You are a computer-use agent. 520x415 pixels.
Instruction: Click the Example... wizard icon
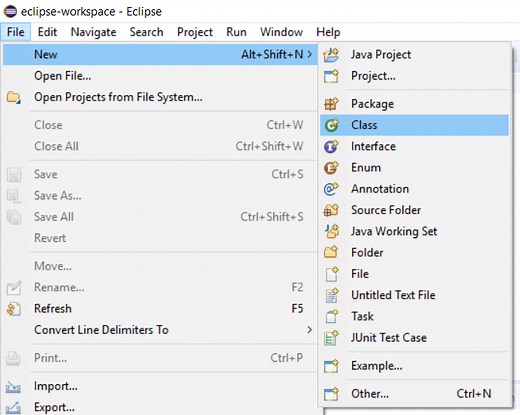pyautogui.click(x=331, y=366)
